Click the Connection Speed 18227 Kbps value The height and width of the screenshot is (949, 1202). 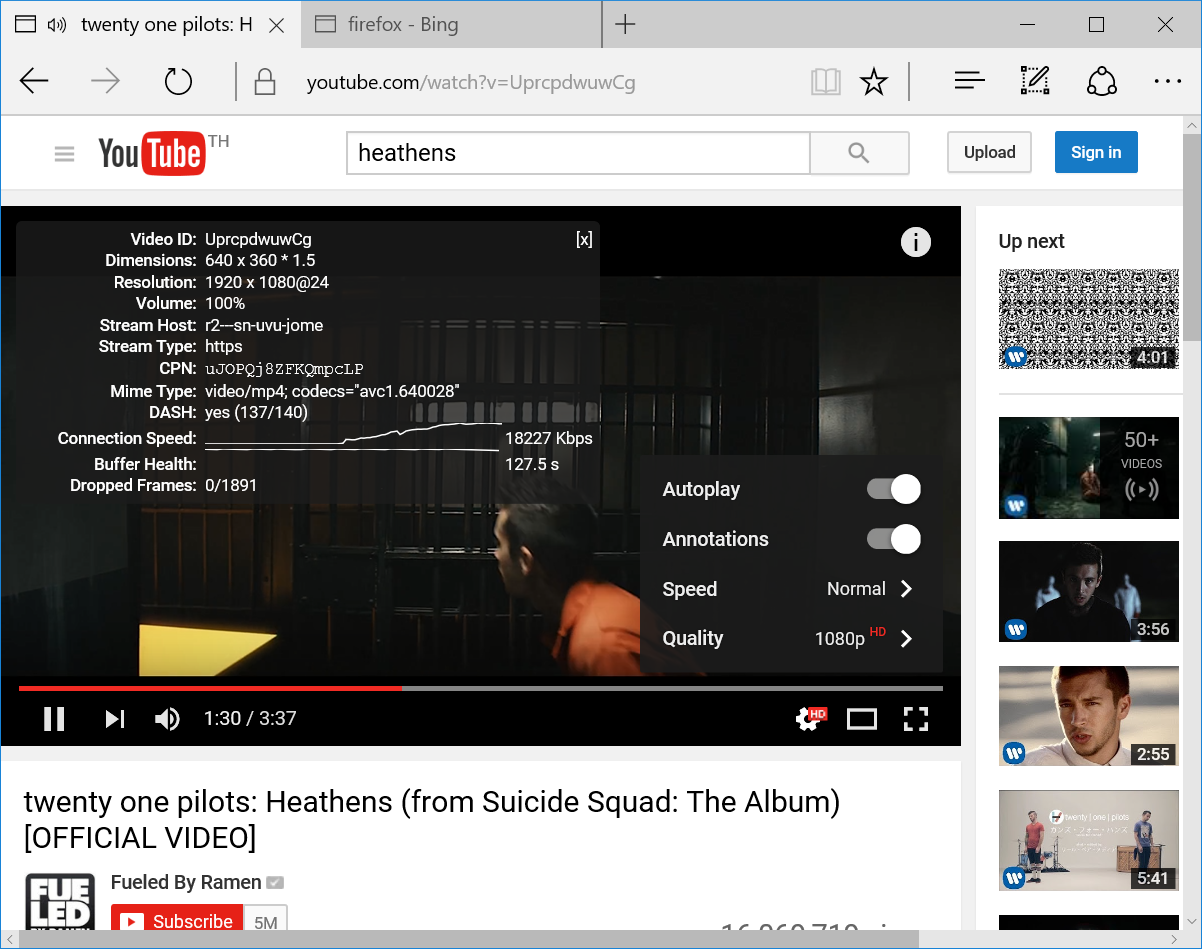[x=548, y=438]
